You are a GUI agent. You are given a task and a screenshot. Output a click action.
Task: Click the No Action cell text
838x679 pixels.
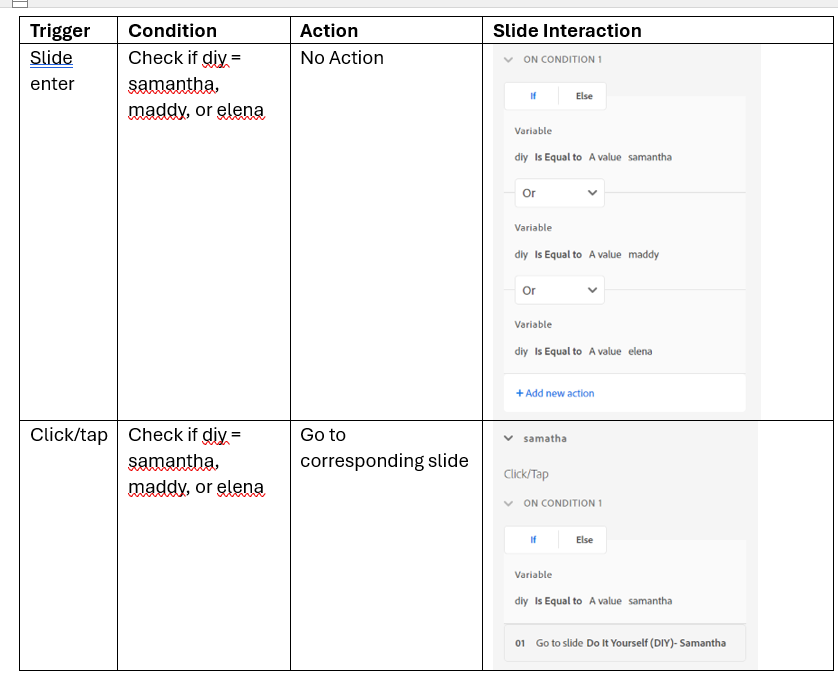[342, 58]
